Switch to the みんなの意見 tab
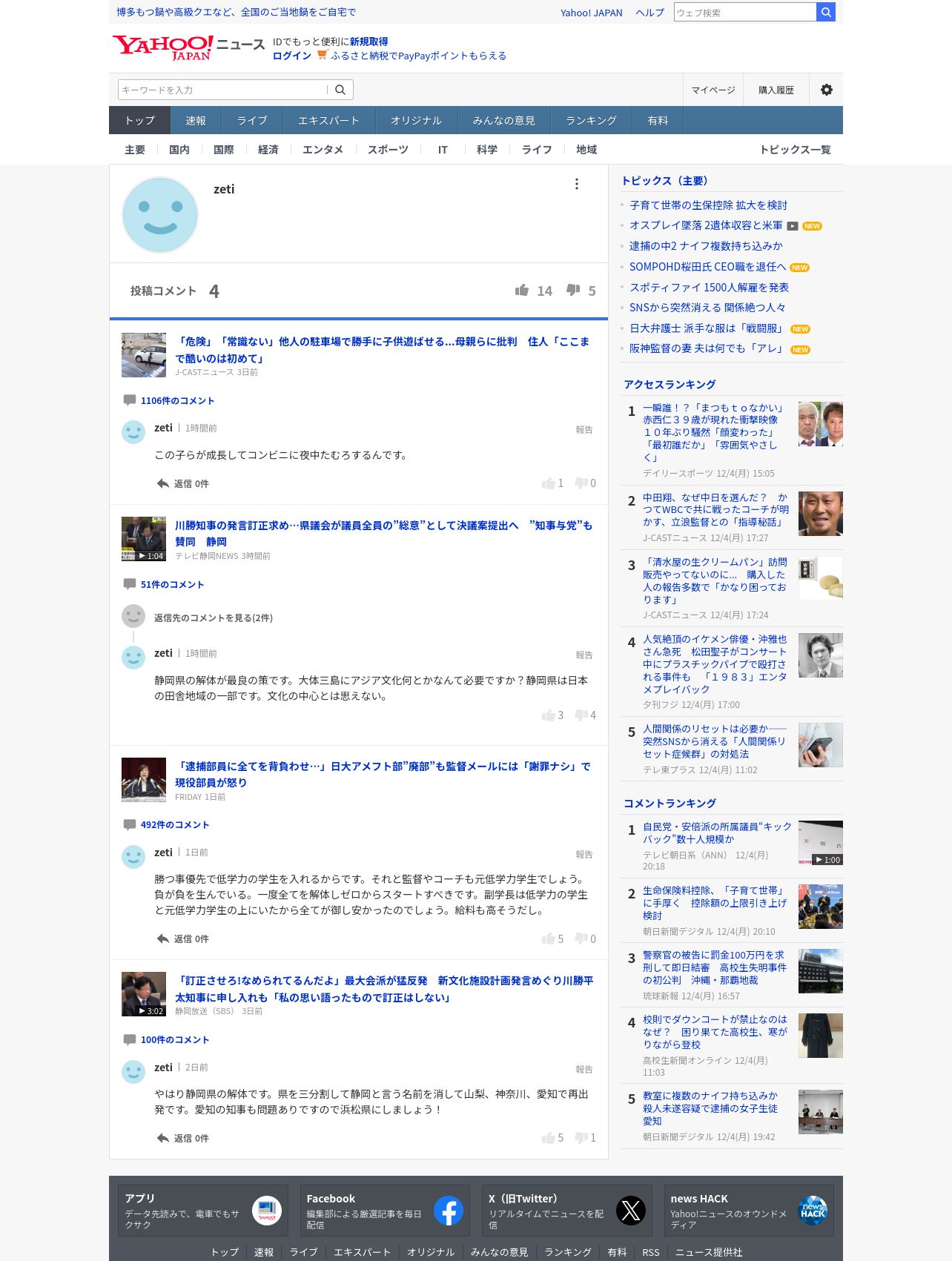952x1261 pixels. [x=503, y=120]
